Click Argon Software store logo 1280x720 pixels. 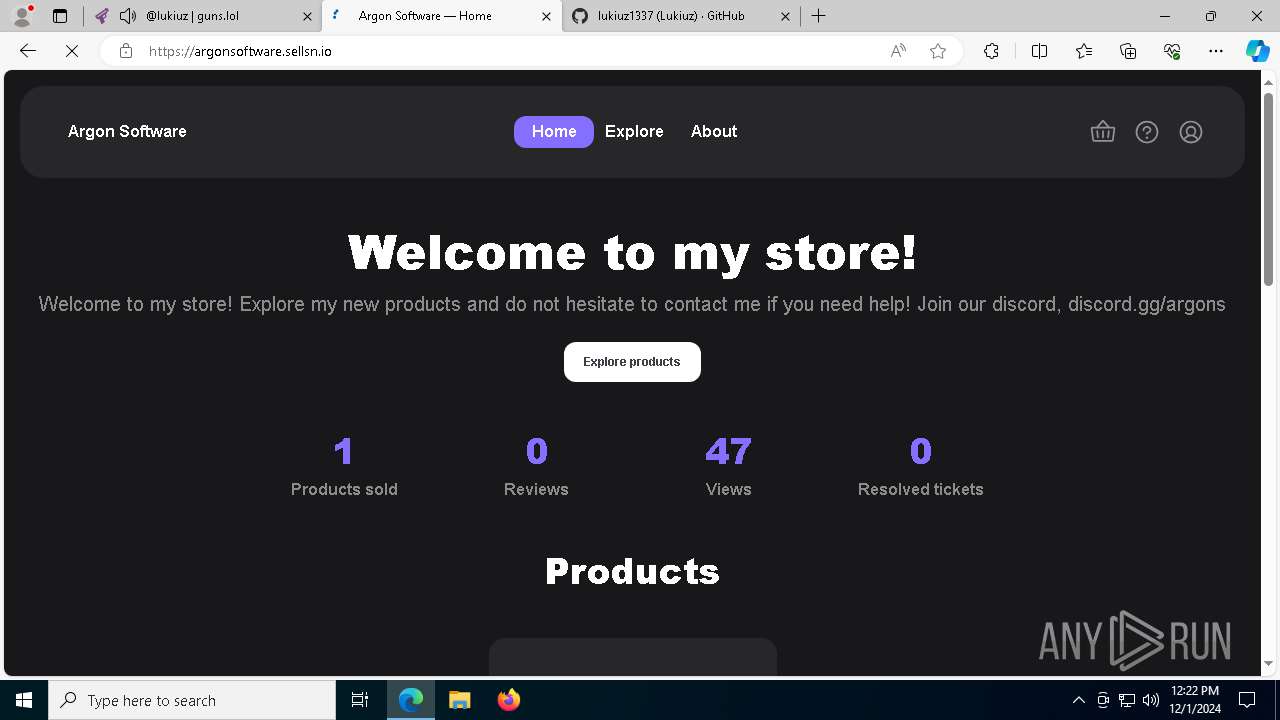coord(127,132)
